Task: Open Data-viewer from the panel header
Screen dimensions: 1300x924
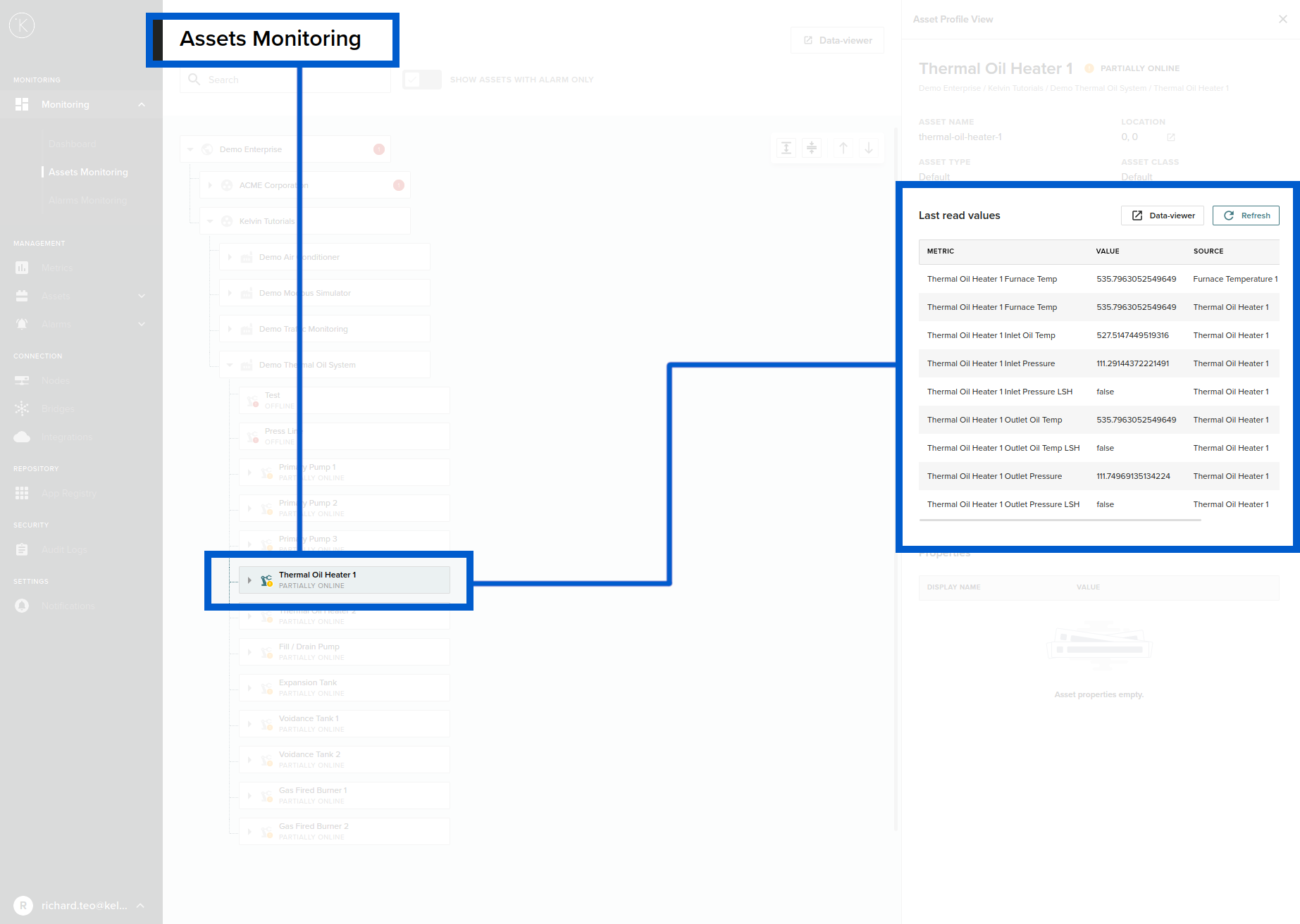Action: click(x=1162, y=216)
